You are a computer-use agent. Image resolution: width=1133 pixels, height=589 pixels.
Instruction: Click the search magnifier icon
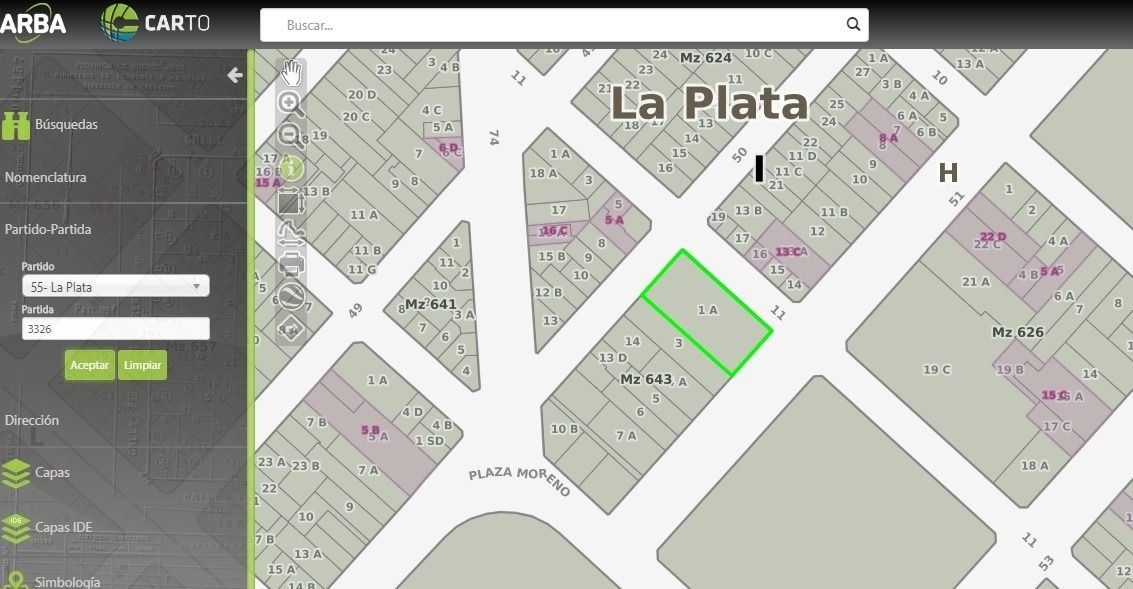pos(853,25)
